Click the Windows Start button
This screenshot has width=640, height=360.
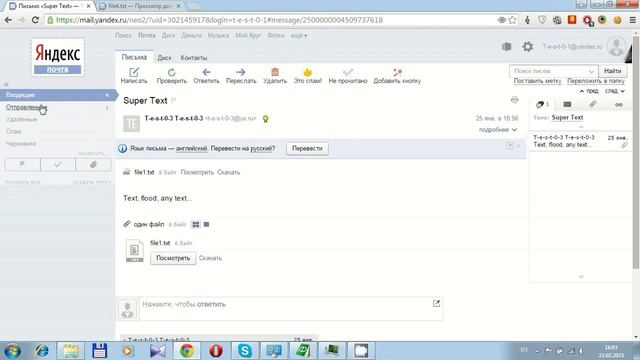[x=12, y=351]
